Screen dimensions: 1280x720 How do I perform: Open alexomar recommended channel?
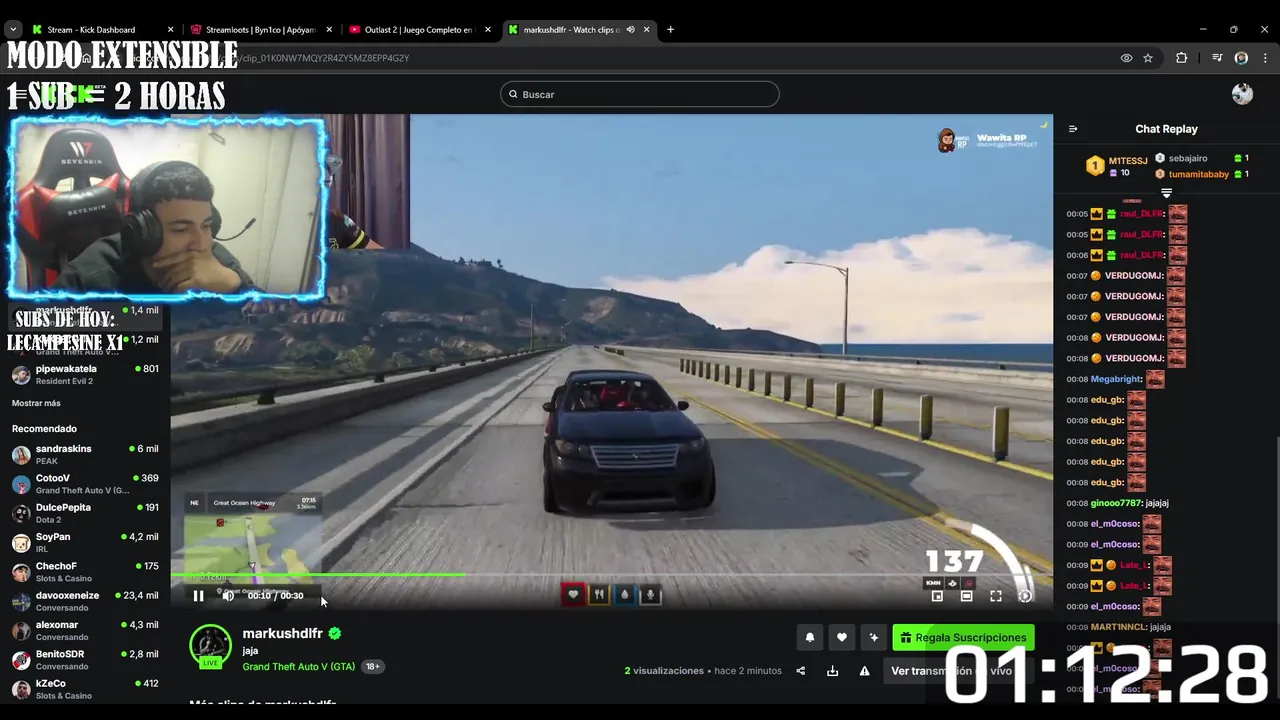tap(85, 630)
